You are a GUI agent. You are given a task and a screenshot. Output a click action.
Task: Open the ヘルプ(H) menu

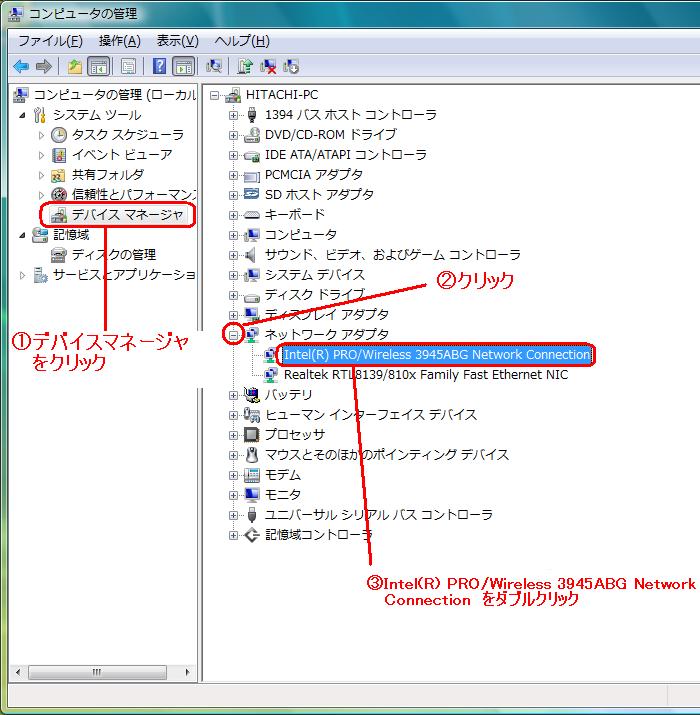[x=242, y=41]
